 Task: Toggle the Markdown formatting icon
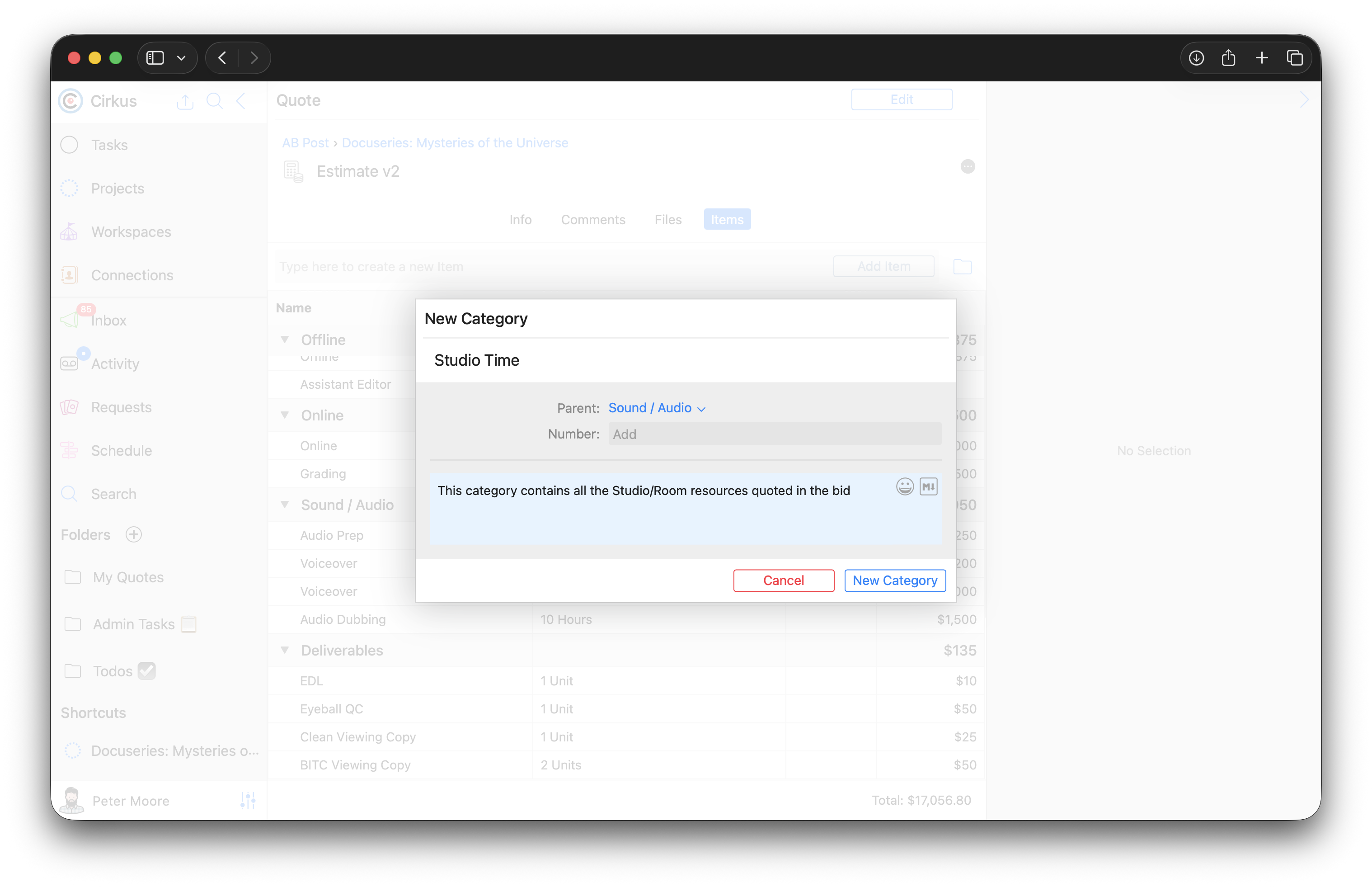coord(928,487)
